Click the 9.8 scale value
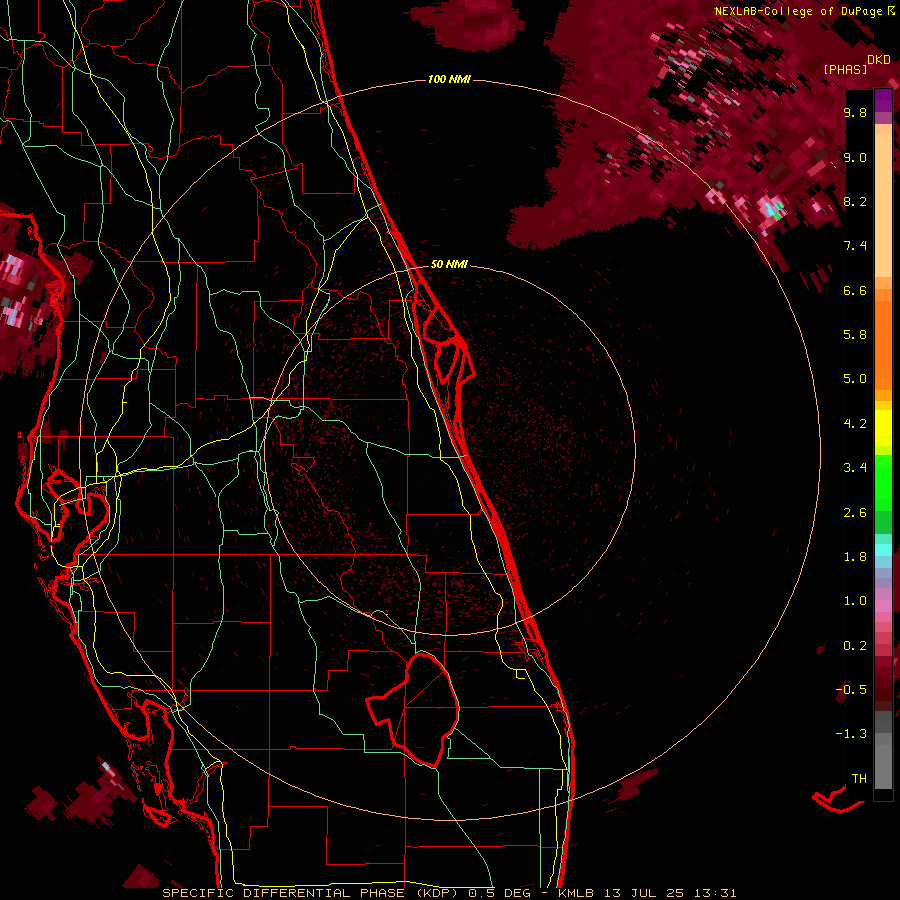The width and height of the screenshot is (900, 900). [855, 112]
